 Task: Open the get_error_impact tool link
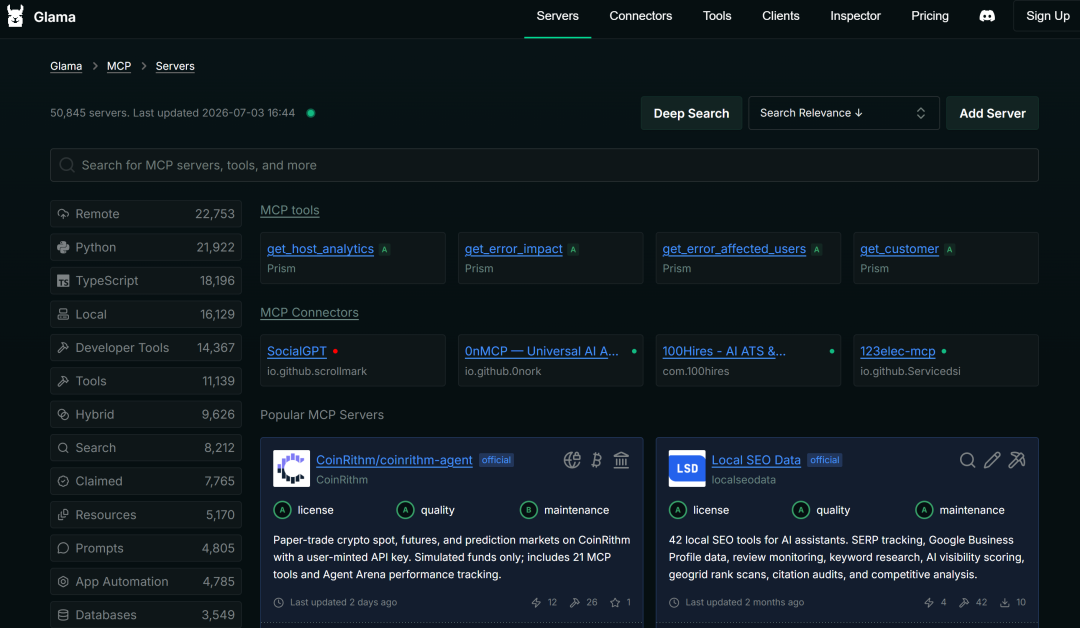(x=514, y=249)
